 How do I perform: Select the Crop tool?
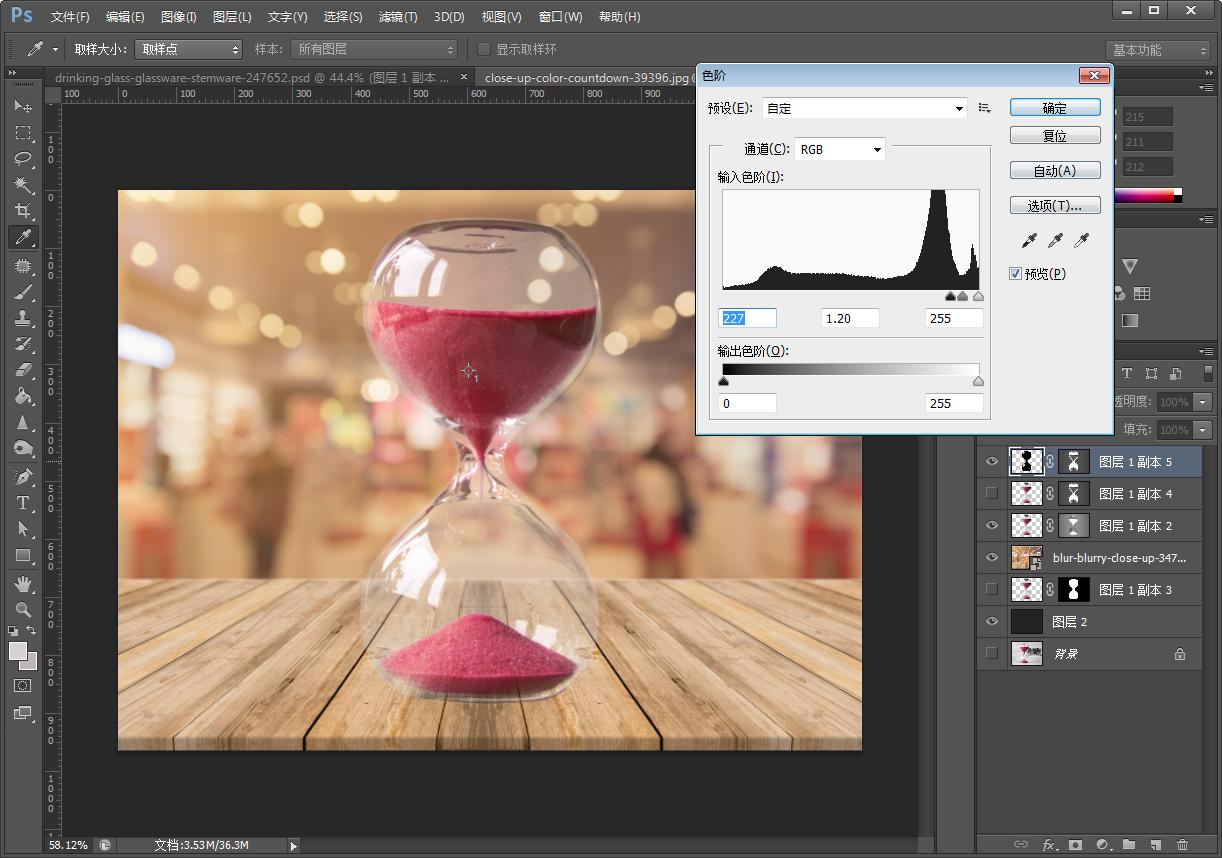click(23, 211)
